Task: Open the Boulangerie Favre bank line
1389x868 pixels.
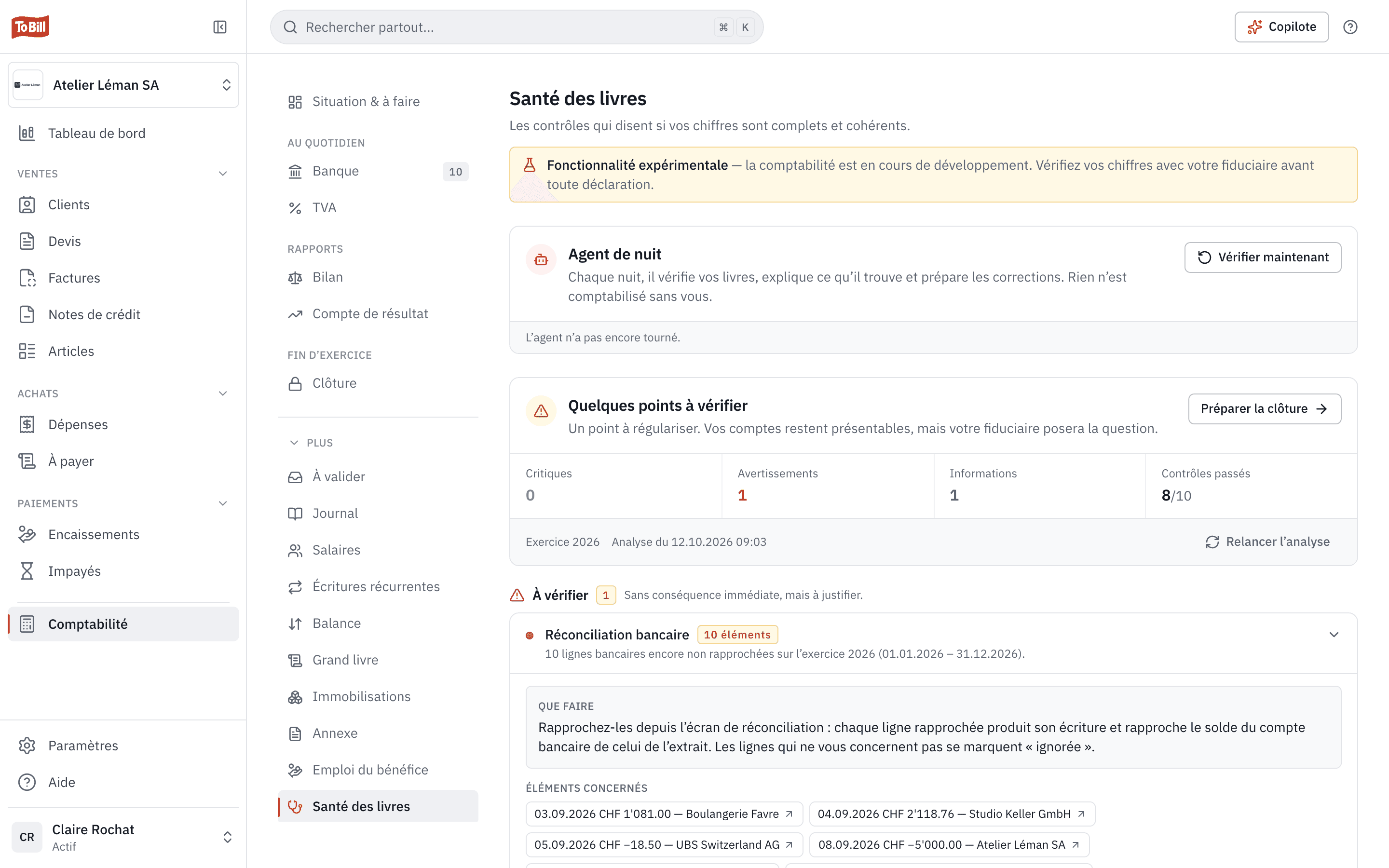Action: tap(664, 814)
